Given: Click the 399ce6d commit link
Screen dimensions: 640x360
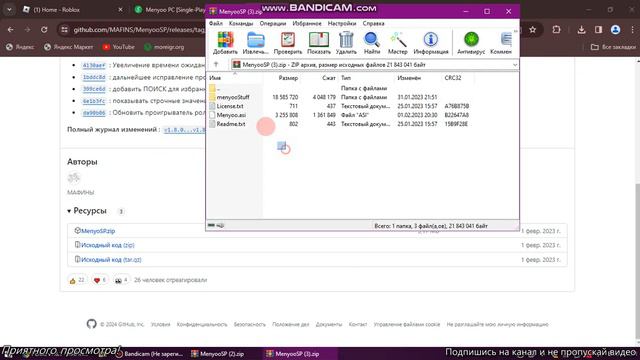Looking at the screenshot, I should click(94, 89).
